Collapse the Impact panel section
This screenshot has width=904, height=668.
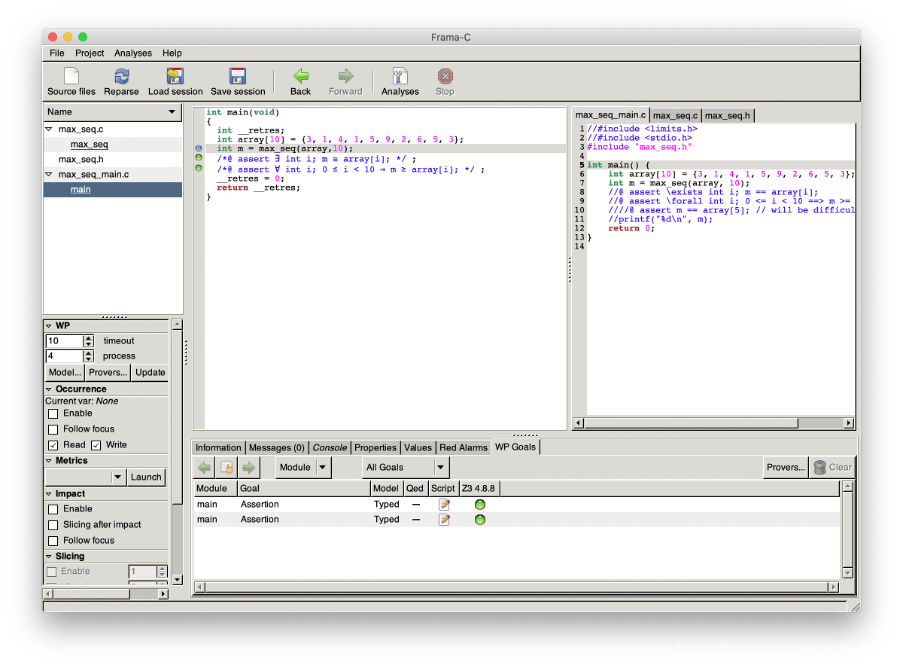pos(49,494)
